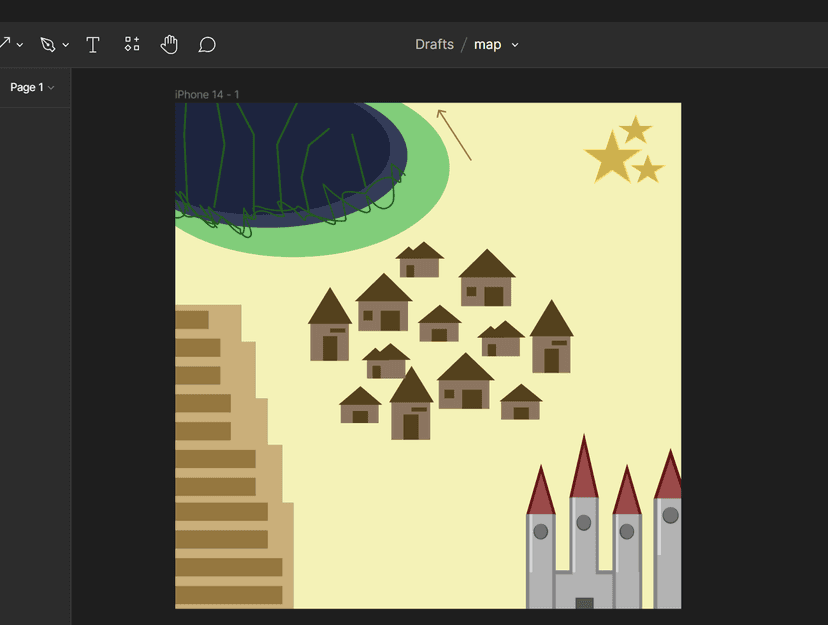Open the chevron menu beside map
This screenshot has width=828, height=625.
point(515,45)
